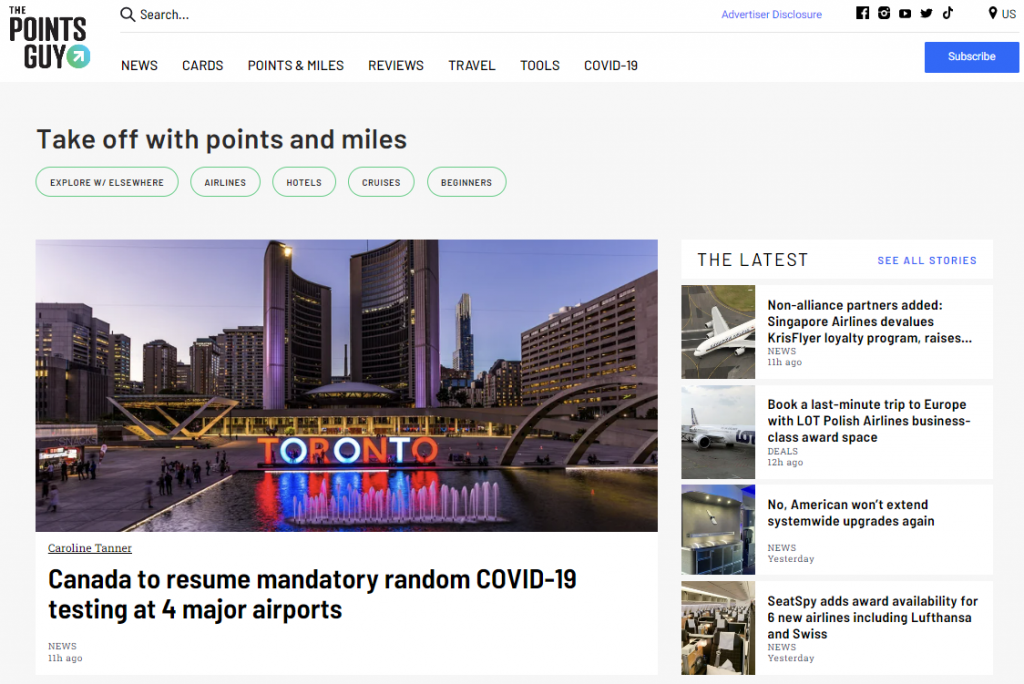Click the Subscribe button
This screenshot has width=1024, height=684.
coord(971,57)
